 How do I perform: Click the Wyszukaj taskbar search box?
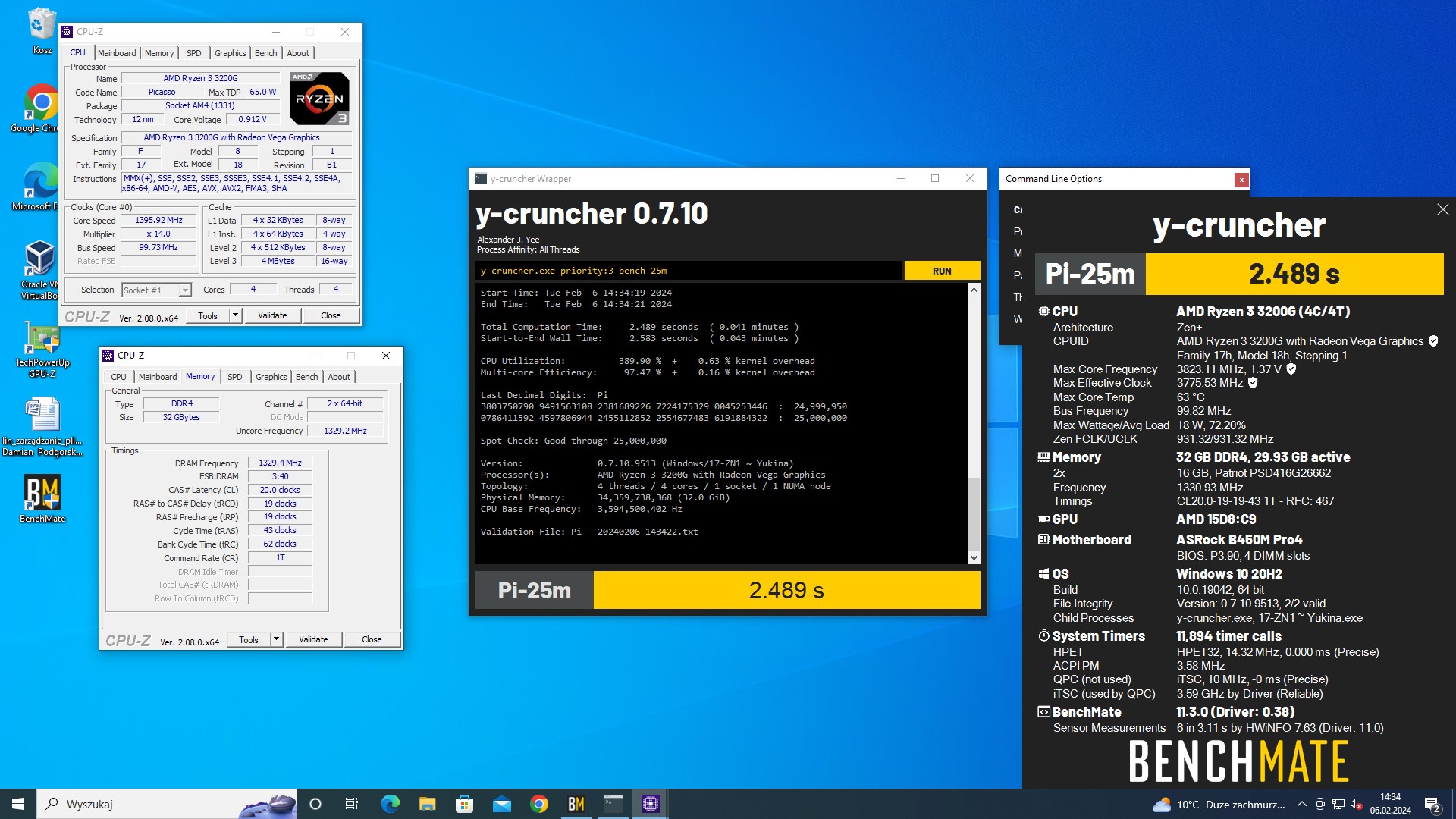[167, 804]
